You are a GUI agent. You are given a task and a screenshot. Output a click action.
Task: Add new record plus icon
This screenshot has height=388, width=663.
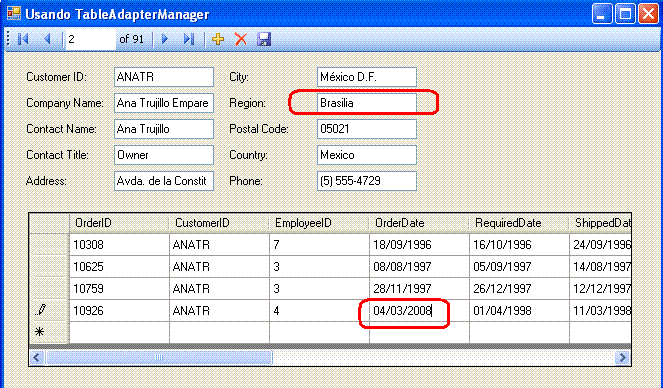point(218,39)
